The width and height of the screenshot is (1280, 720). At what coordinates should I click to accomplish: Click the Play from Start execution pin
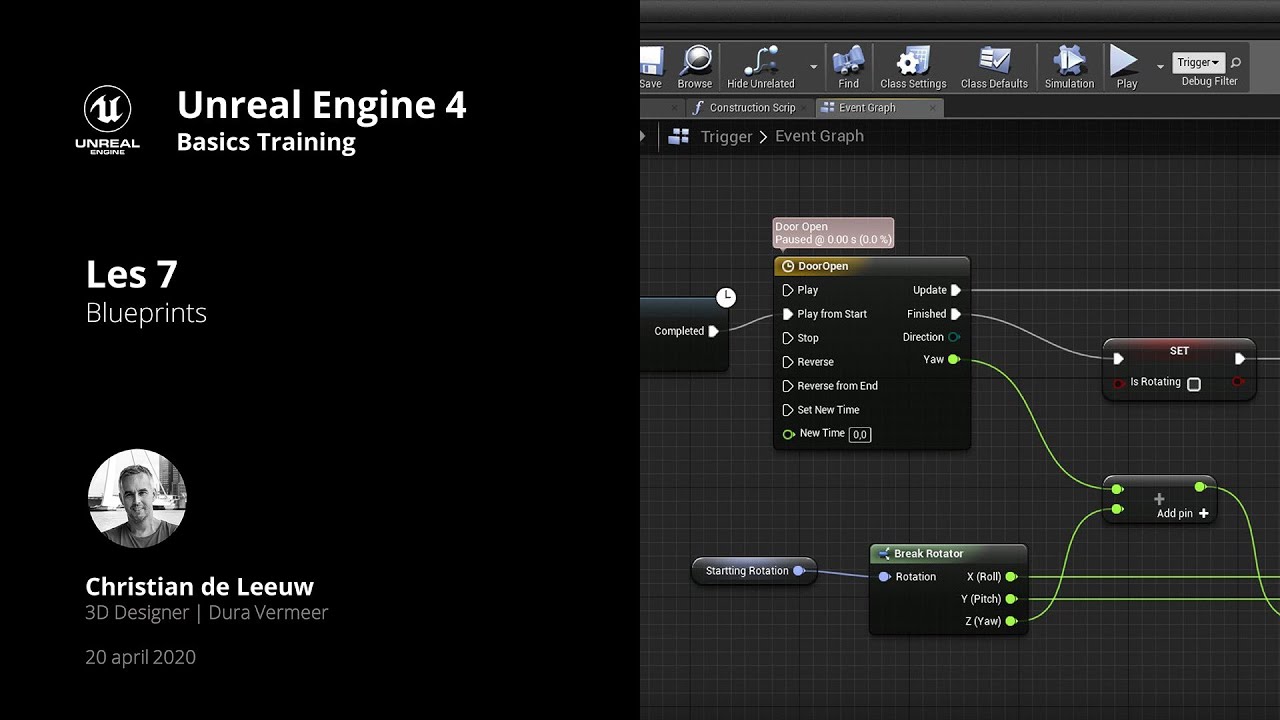pyautogui.click(x=788, y=314)
